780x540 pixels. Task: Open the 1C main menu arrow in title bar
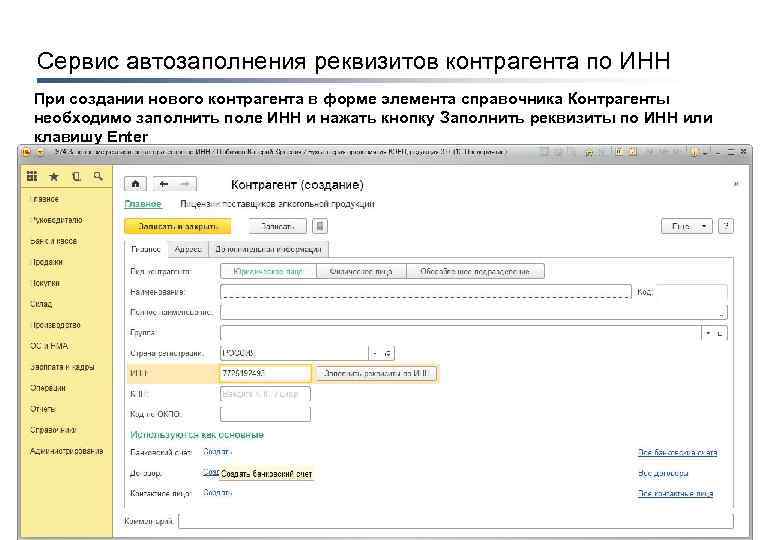(40, 152)
